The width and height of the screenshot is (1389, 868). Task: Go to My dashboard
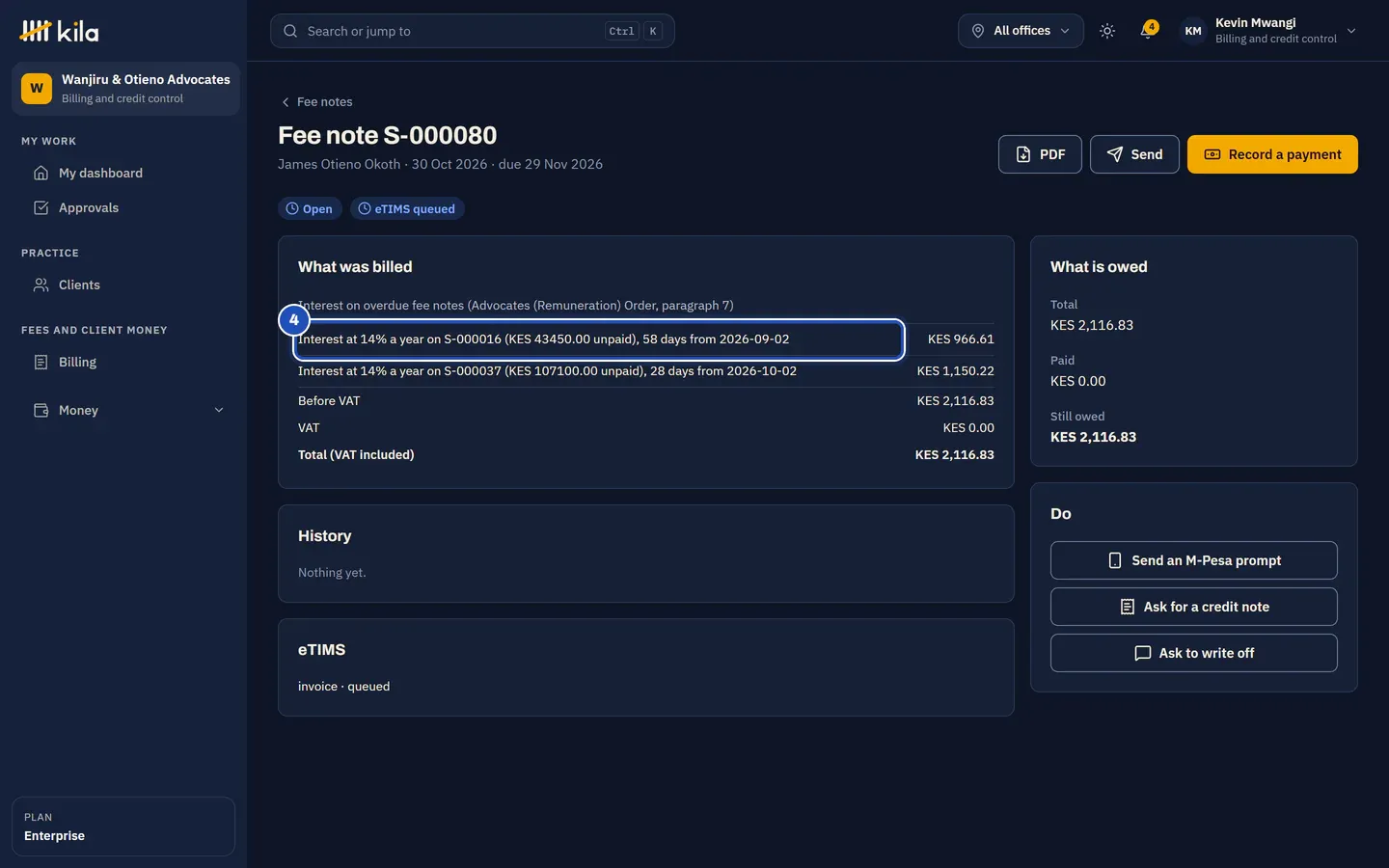(123, 173)
